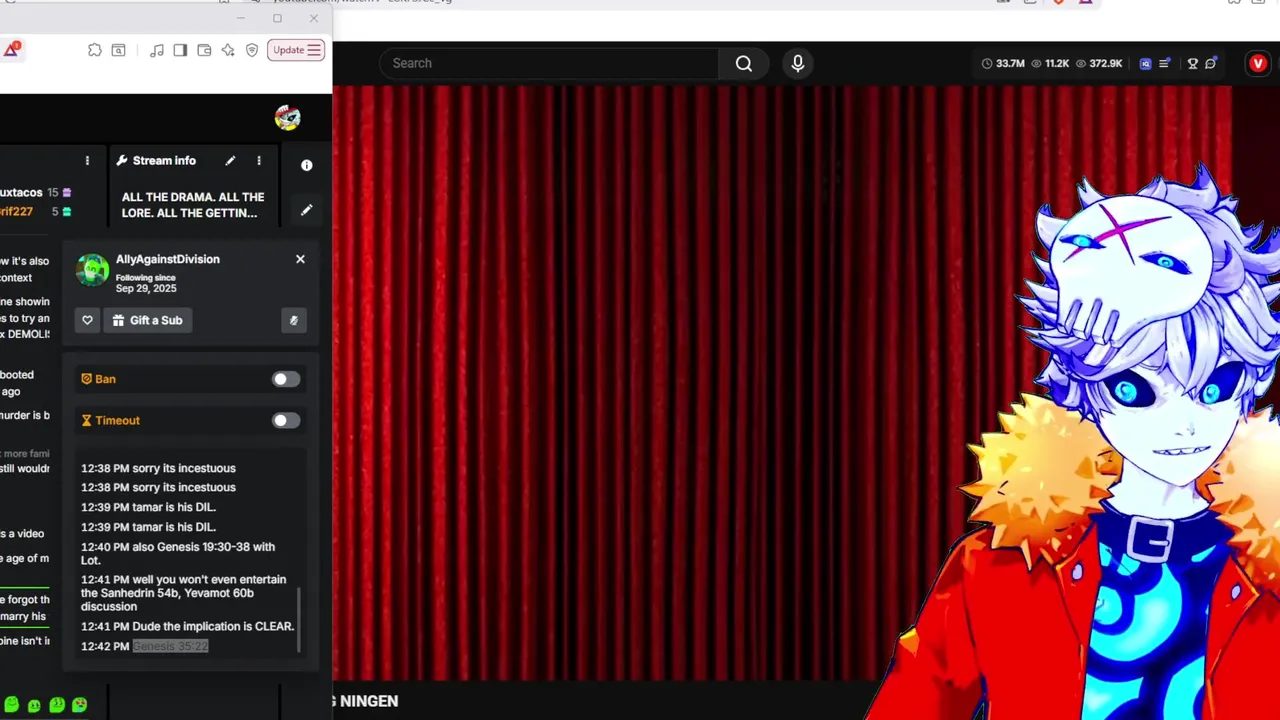Click the message history scrollbar
The image size is (1280, 720).
click(x=299, y=620)
